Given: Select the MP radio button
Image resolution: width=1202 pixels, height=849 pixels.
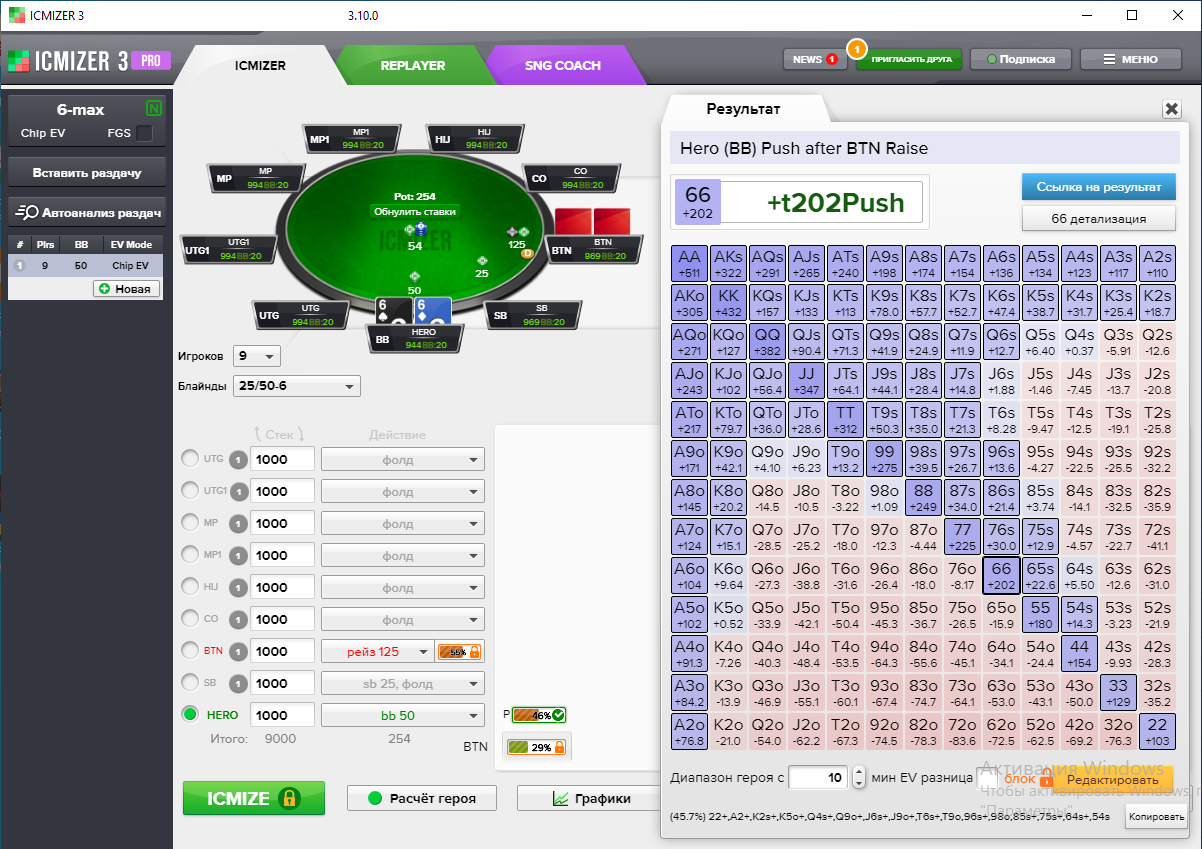Looking at the screenshot, I should tap(189, 523).
